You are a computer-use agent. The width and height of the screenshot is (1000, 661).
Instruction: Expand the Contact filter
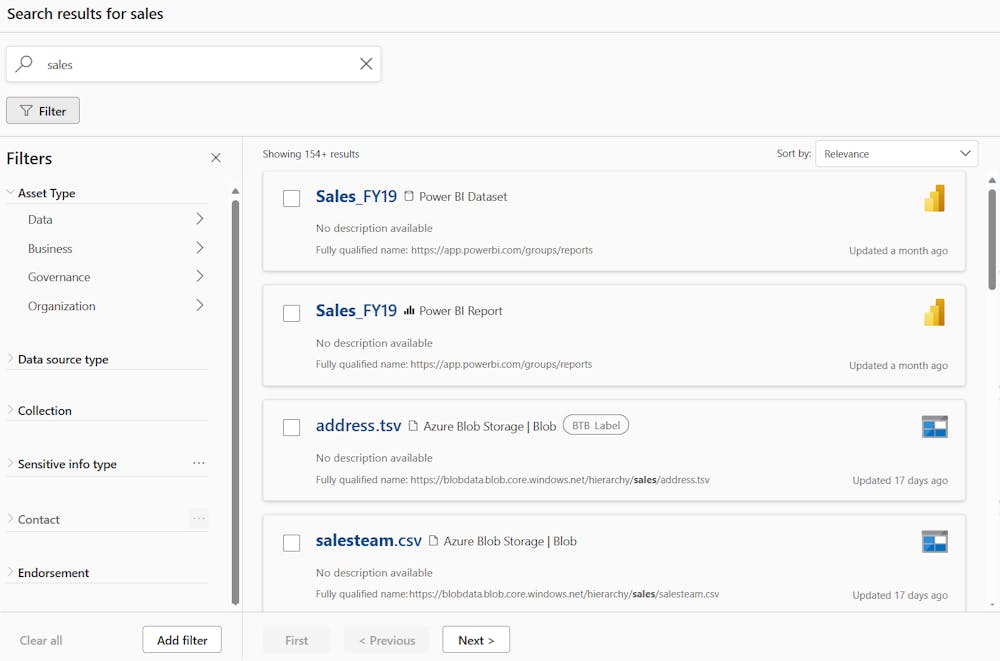pyautogui.click(x=10, y=519)
